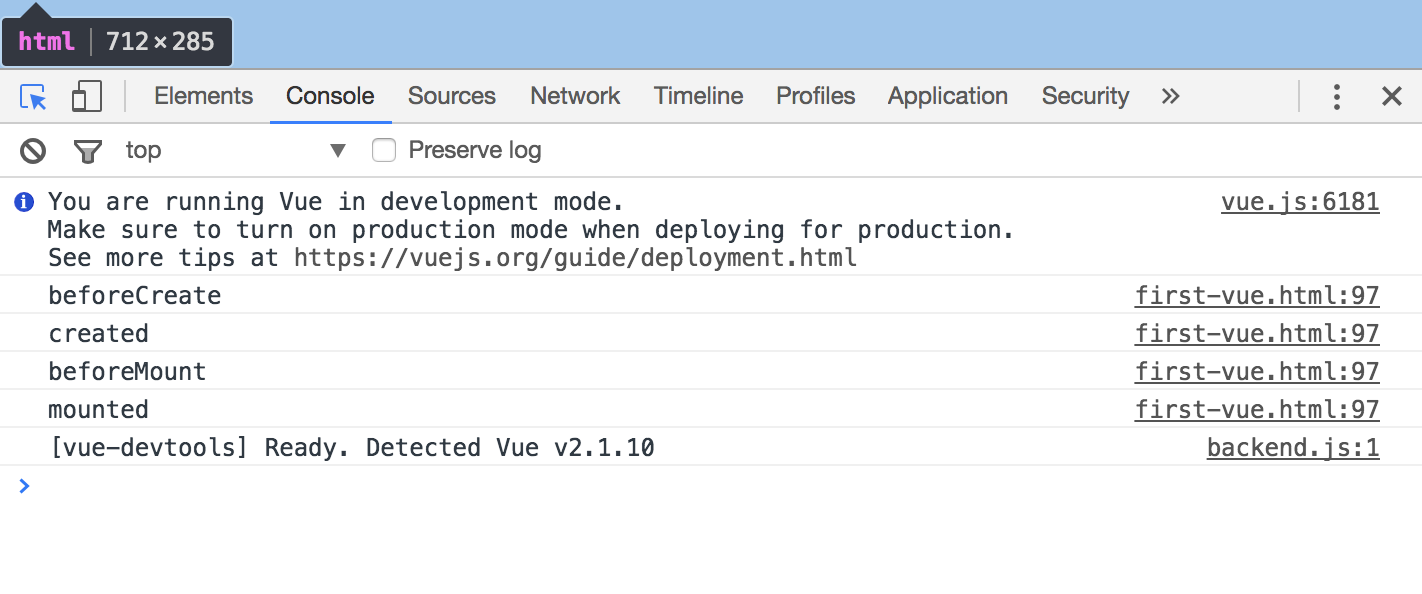The width and height of the screenshot is (1422, 594).
Task: Clear the console with the clear icon
Action: tap(32, 149)
